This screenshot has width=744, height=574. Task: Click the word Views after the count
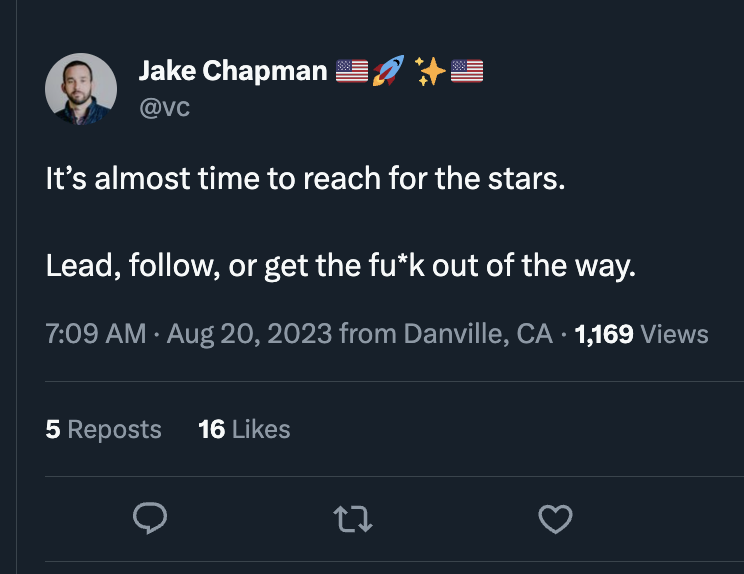pos(674,334)
